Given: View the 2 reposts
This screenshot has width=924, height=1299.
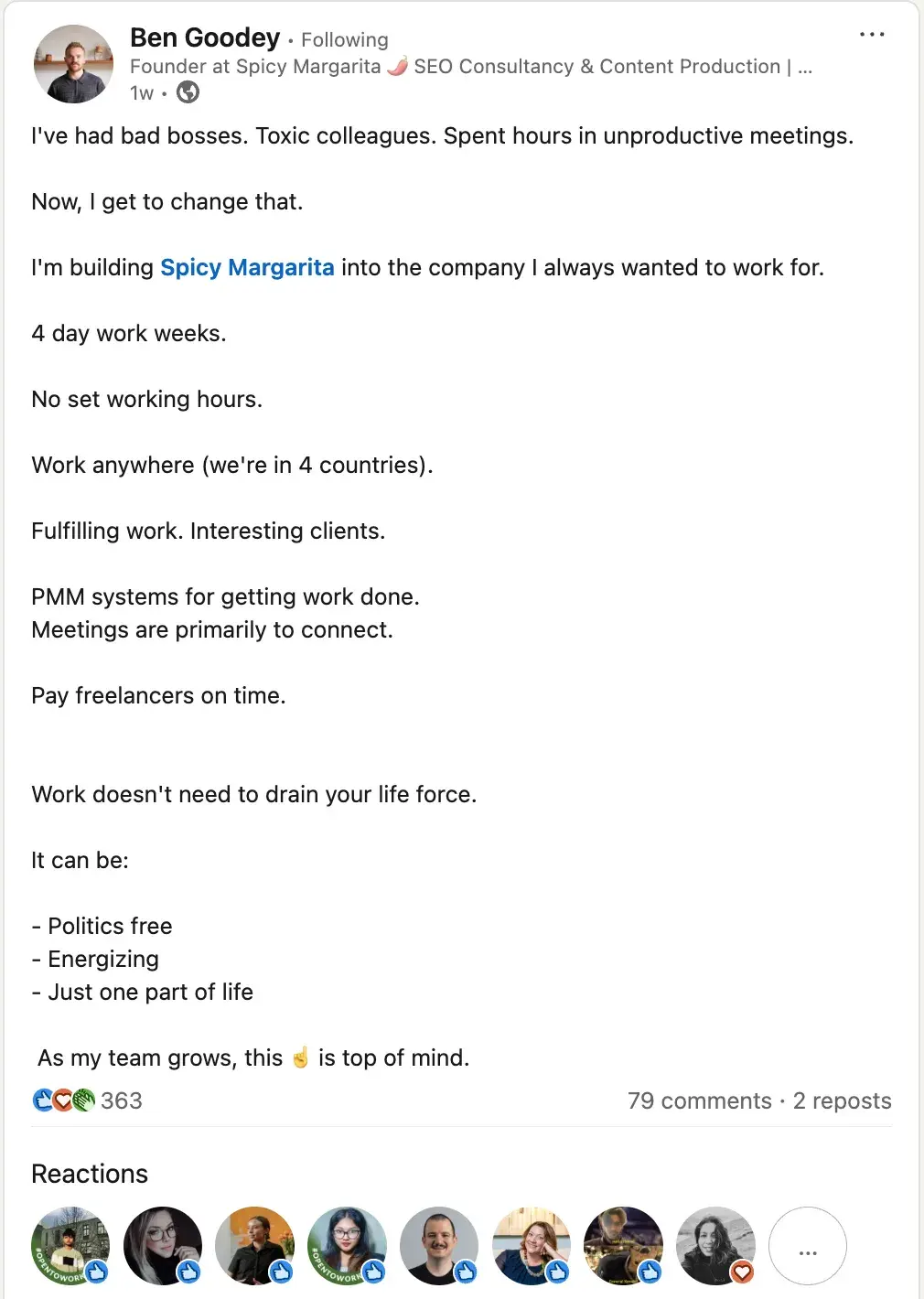Looking at the screenshot, I should coord(842,1100).
